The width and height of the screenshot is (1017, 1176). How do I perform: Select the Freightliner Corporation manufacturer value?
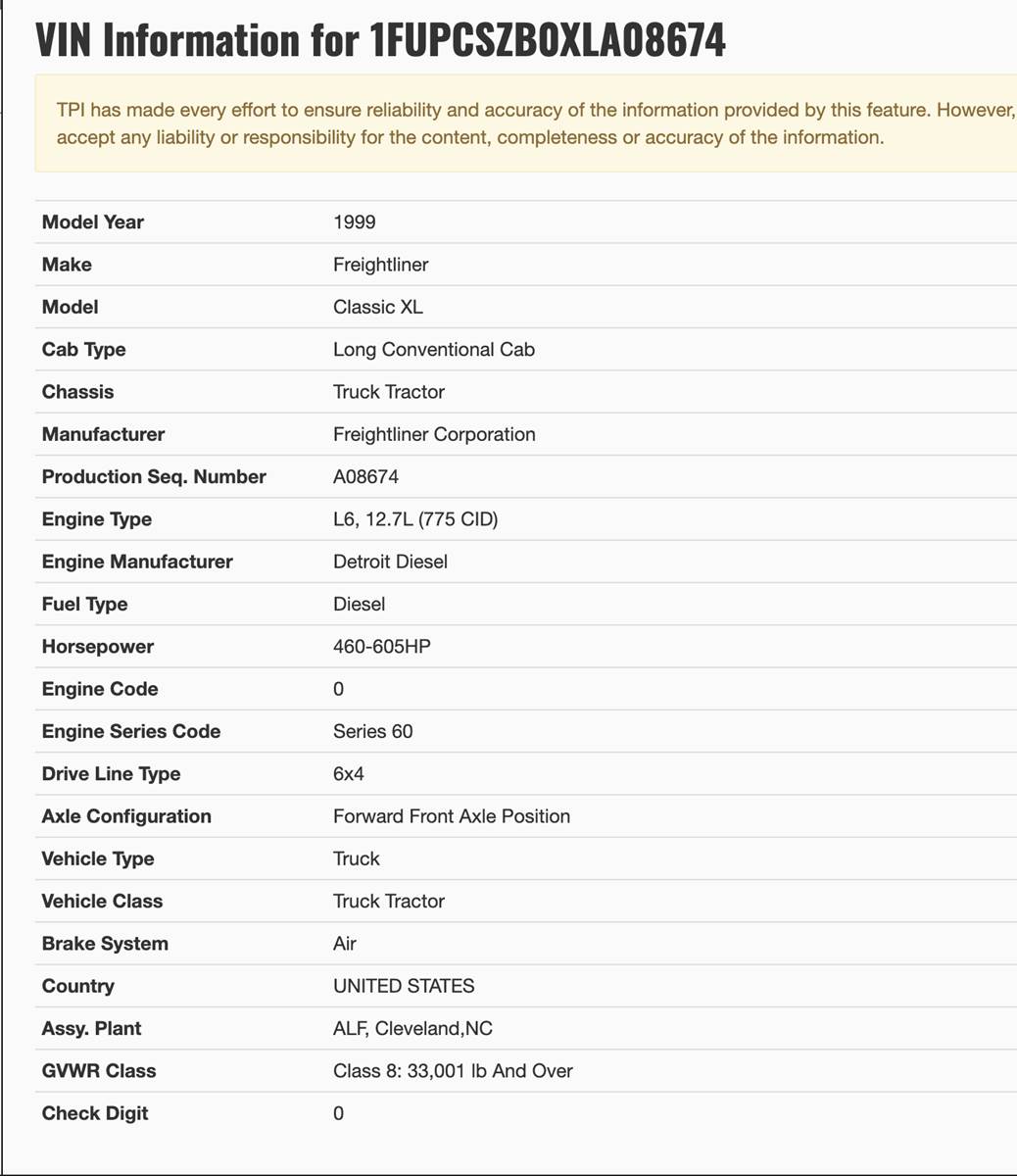click(434, 434)
